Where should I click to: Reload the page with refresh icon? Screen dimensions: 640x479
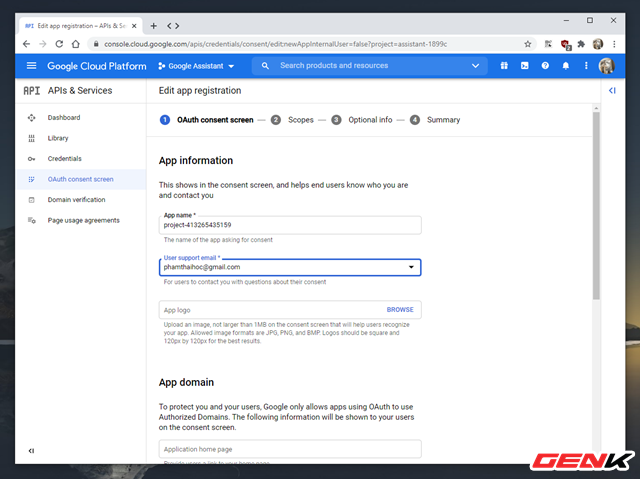pos(59,44)
